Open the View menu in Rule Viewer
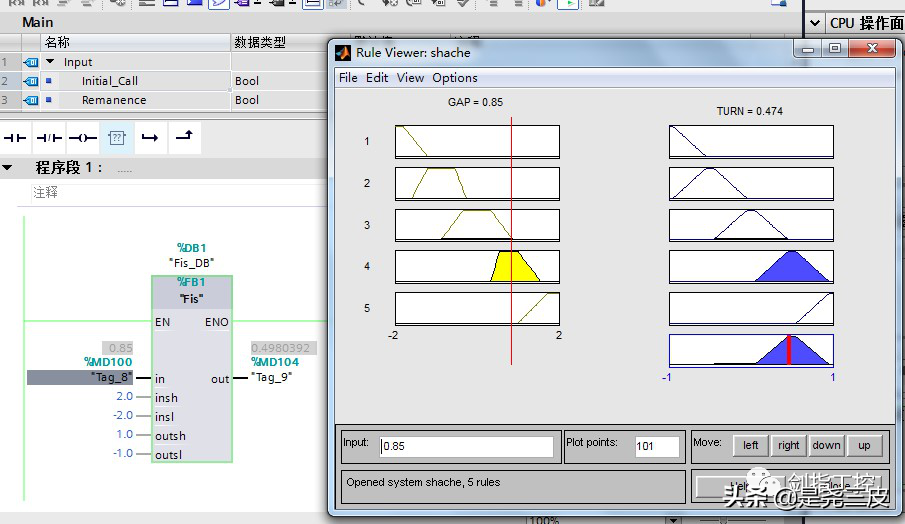The image size is (905, 524). 410,78
